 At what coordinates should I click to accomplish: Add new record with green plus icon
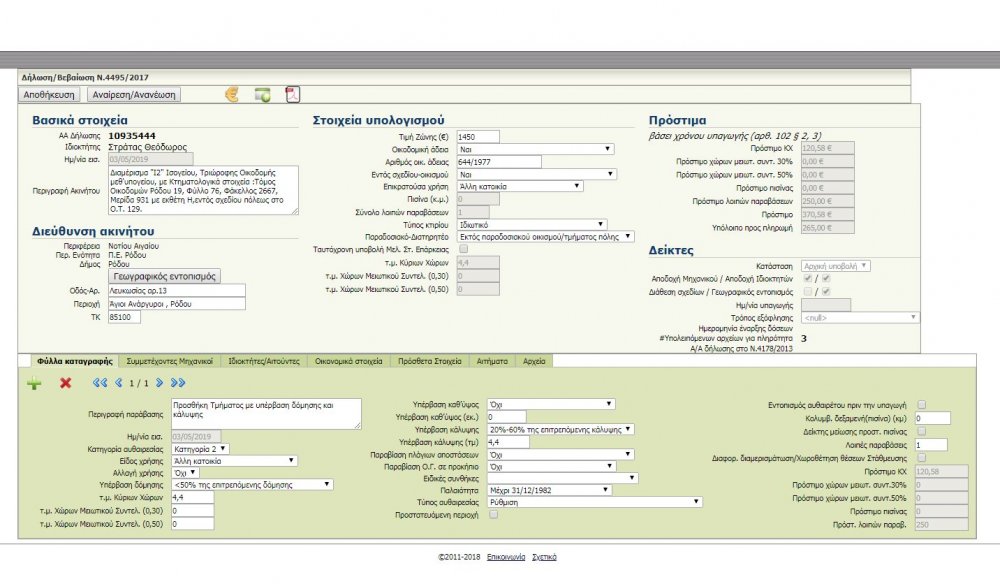tap(34, 383)
